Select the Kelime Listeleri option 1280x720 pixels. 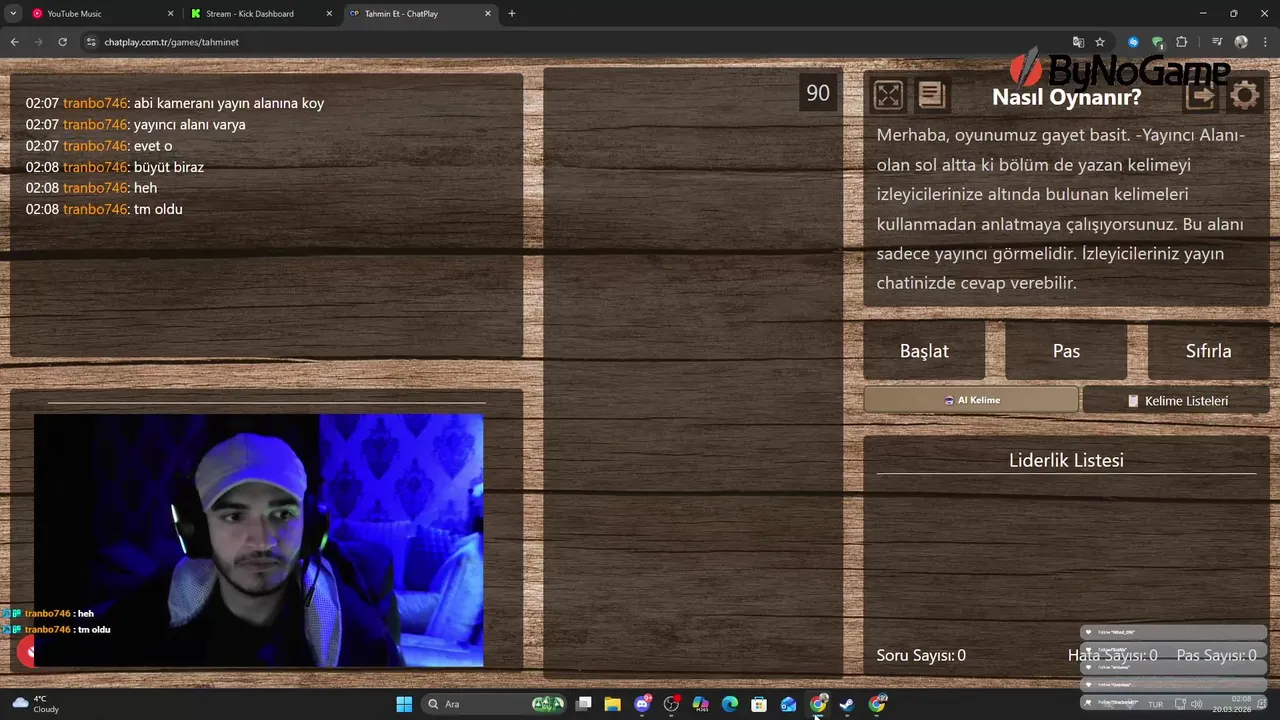[x=1176, y=400]
